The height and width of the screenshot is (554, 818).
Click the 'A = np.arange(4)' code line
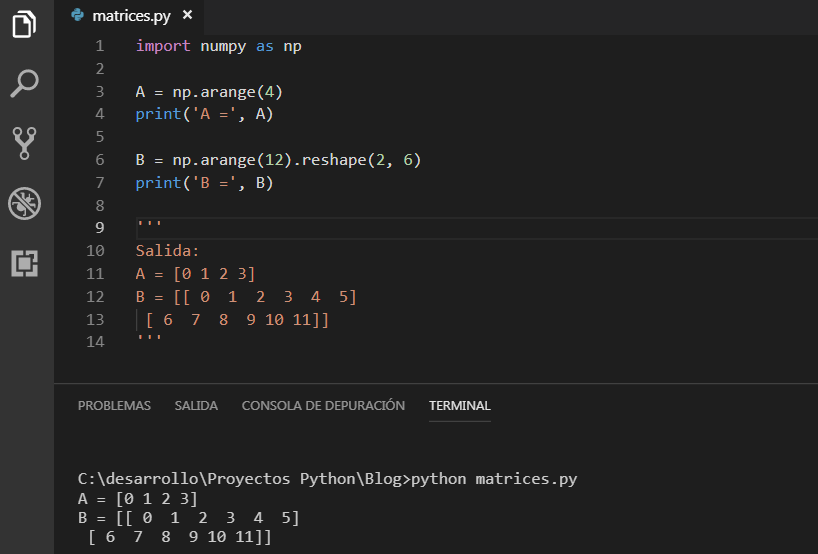[209, 92]
